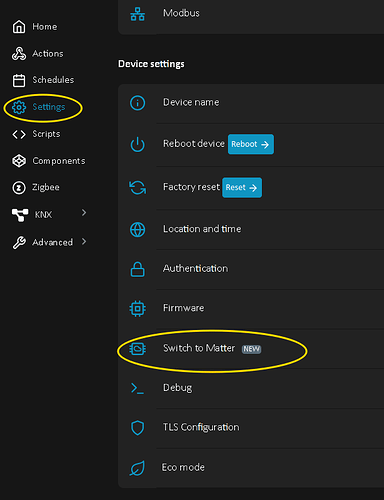Image resolution: width=384 pixels, height=500 pixels.
Task: Click the Settings gear icon
Action: click(x=19, y=107)
